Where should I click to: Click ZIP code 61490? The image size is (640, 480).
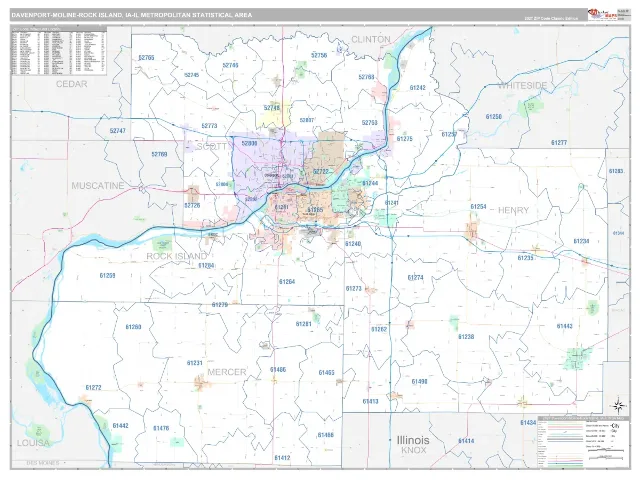click(419, 382)
